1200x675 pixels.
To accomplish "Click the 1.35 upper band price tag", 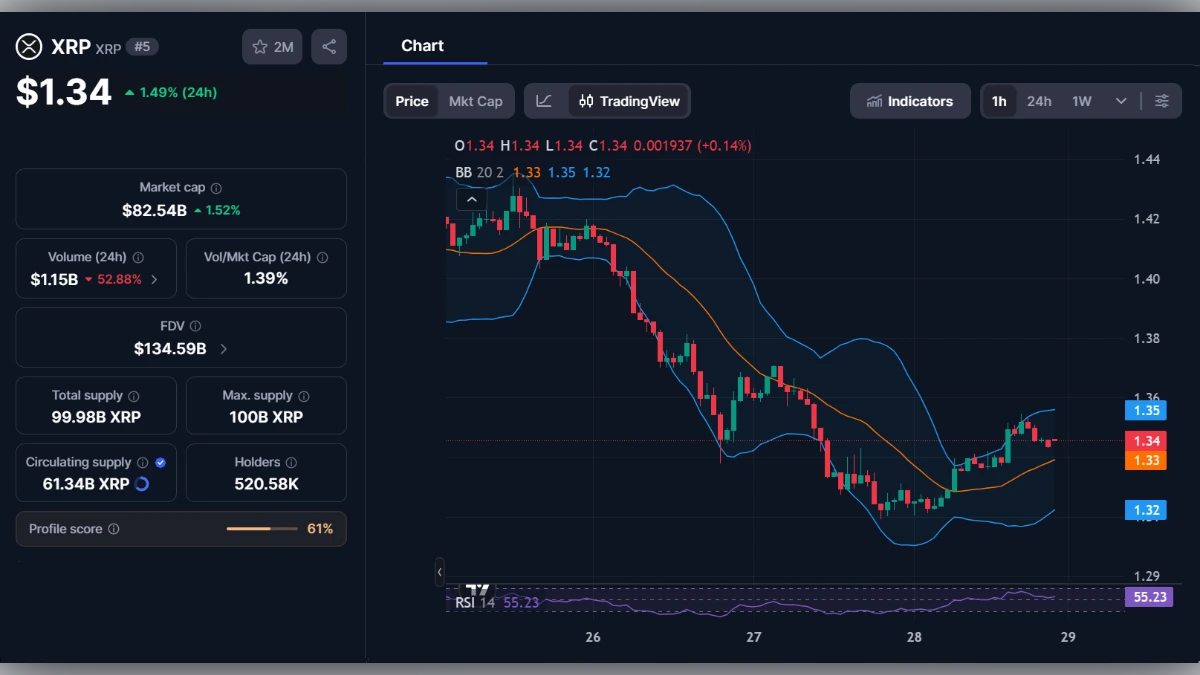I will pyautogui.click(x=1145, y=410).
